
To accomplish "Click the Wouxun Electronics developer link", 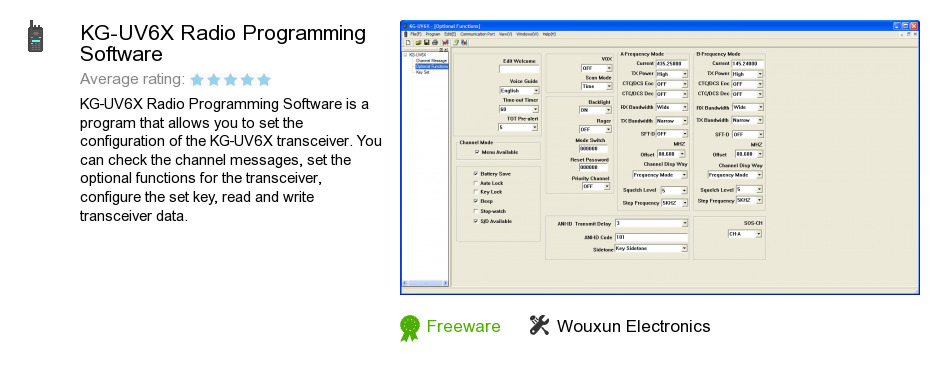I will tap(633, 326).
